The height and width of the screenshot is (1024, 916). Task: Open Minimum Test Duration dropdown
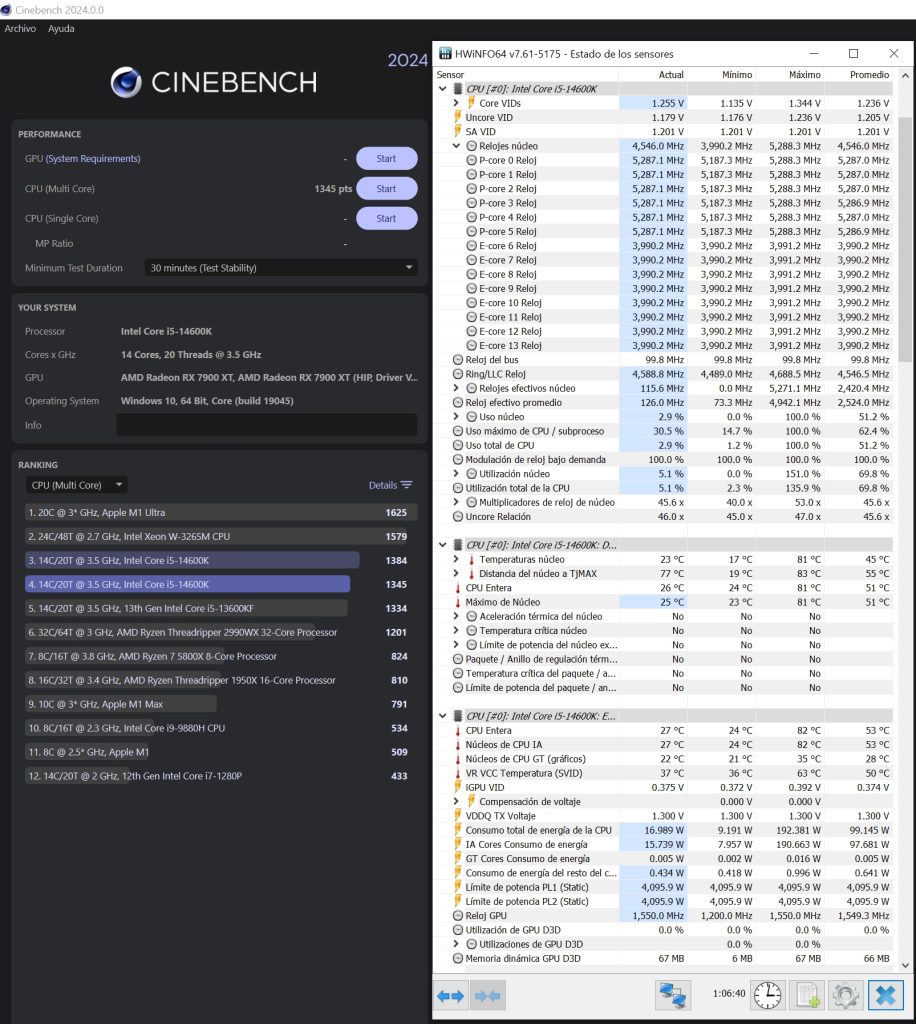[281, 268]
